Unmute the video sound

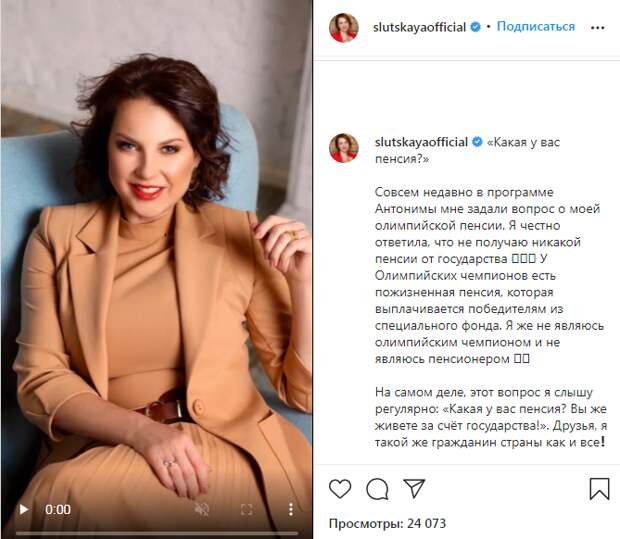click(x=202, y=509)
